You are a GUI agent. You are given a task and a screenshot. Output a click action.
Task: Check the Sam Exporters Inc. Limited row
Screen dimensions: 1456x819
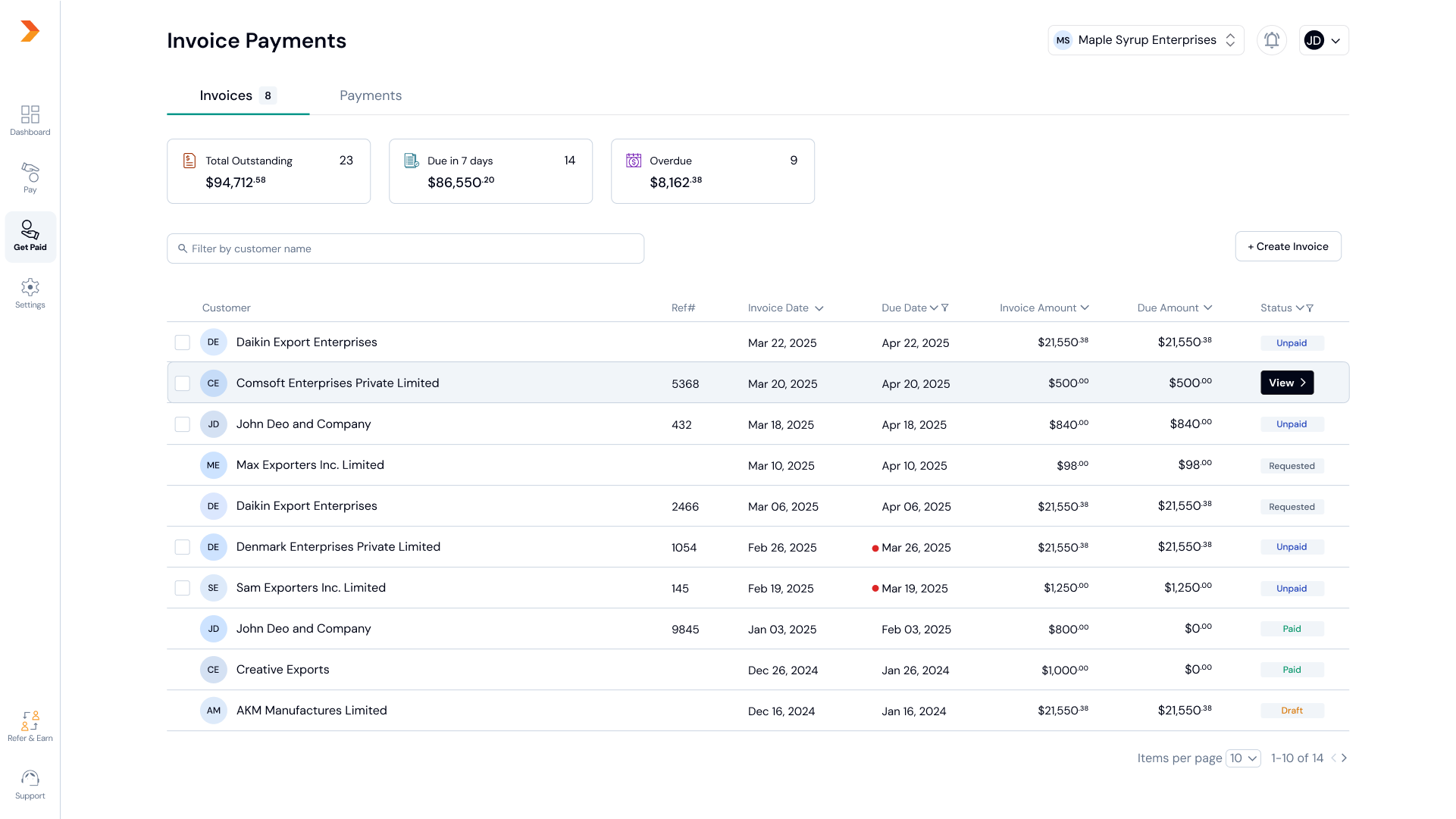[182, 588]
